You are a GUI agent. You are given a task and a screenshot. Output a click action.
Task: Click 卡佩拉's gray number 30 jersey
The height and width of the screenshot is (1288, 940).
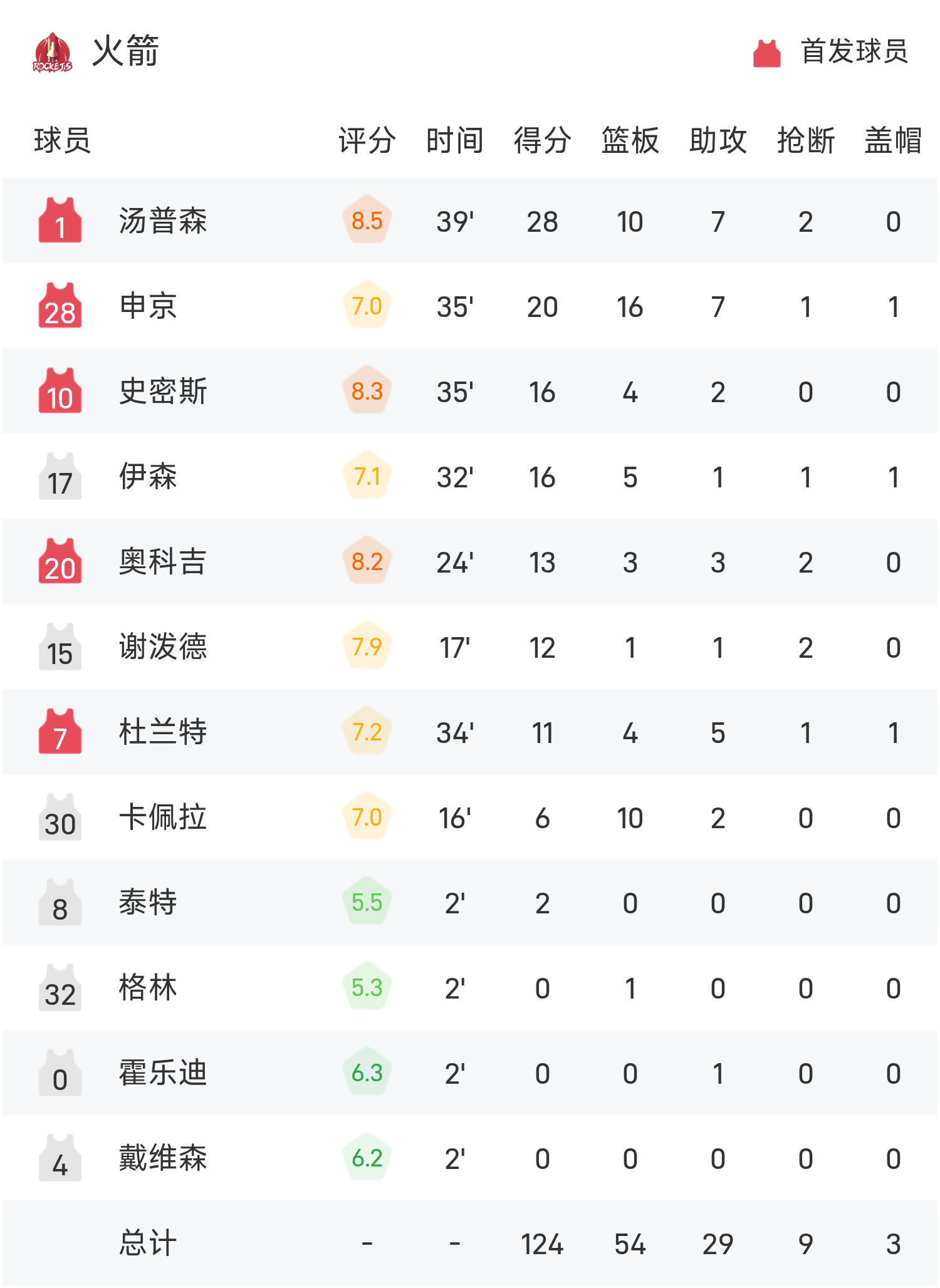pyautogui.click(x=60, y=818)
